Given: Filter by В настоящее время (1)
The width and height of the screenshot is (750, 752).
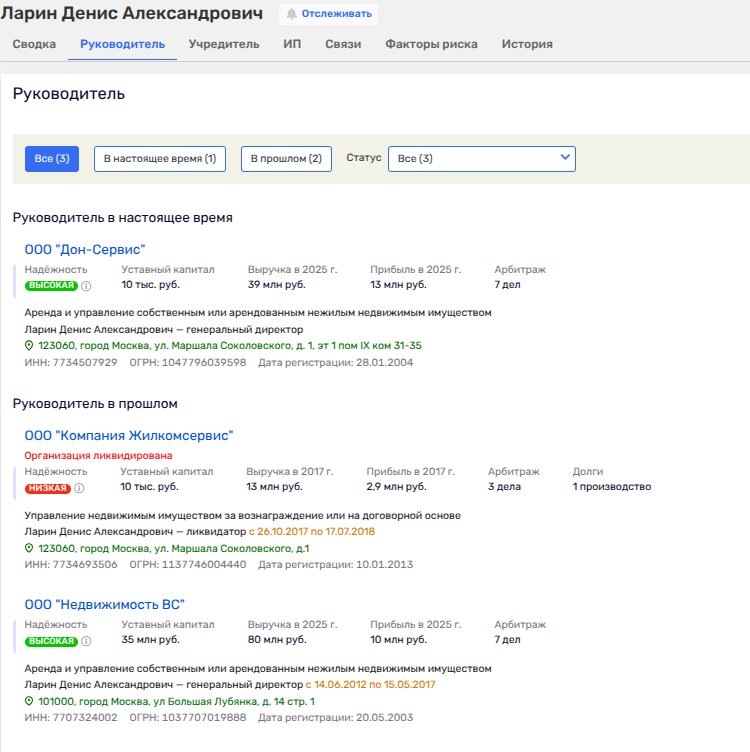Looking at the screenshot, I should tap(160, 159).
